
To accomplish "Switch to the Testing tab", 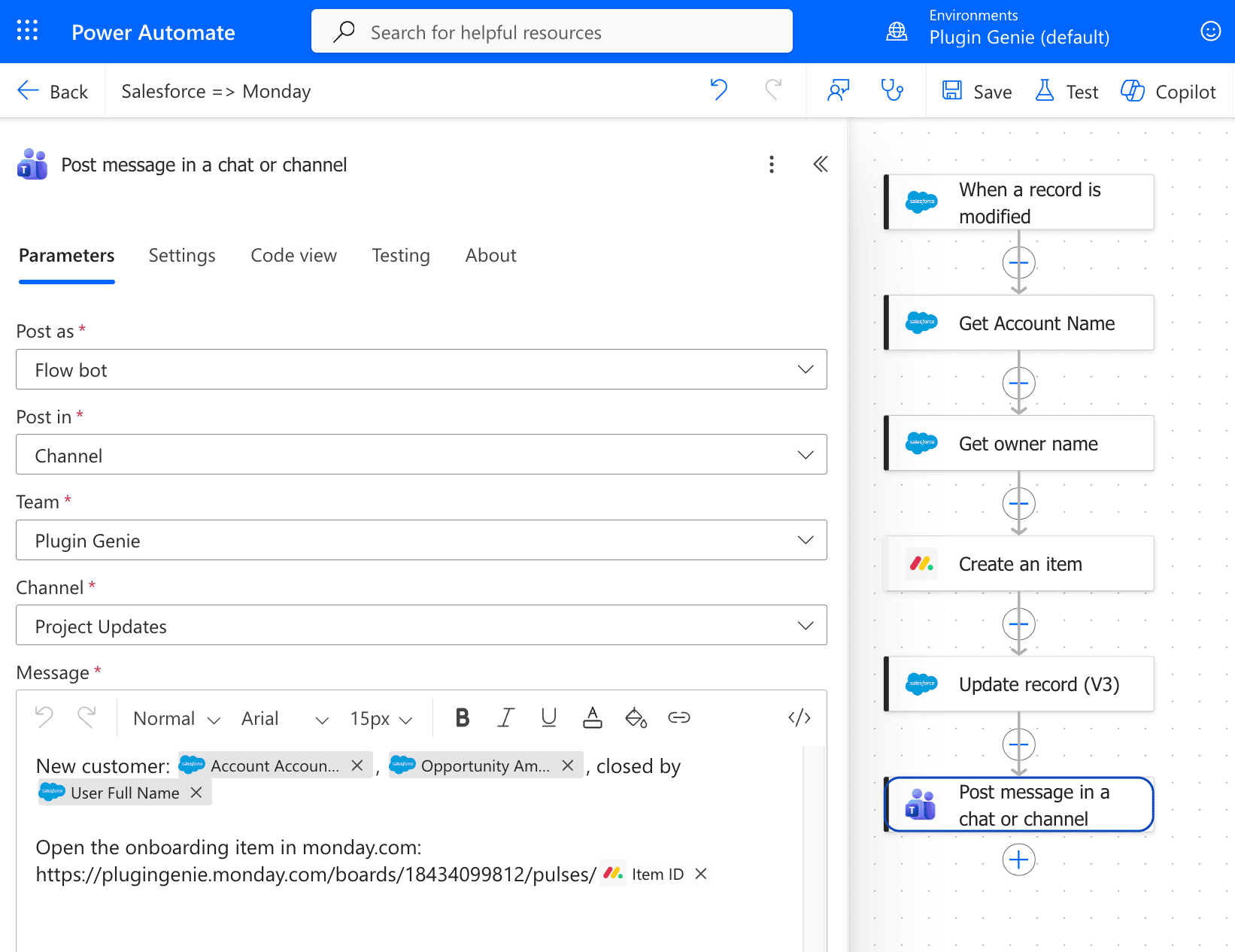I will (401, 256).
